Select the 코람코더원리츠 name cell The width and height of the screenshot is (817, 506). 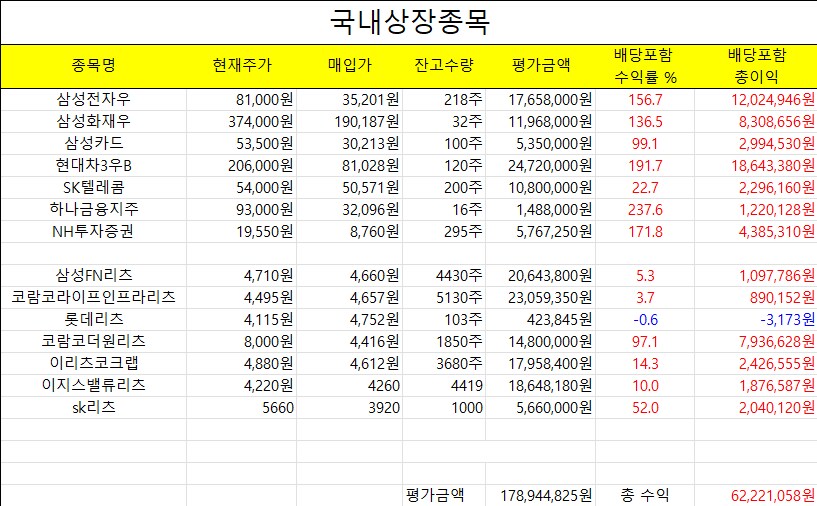(94, 341)
